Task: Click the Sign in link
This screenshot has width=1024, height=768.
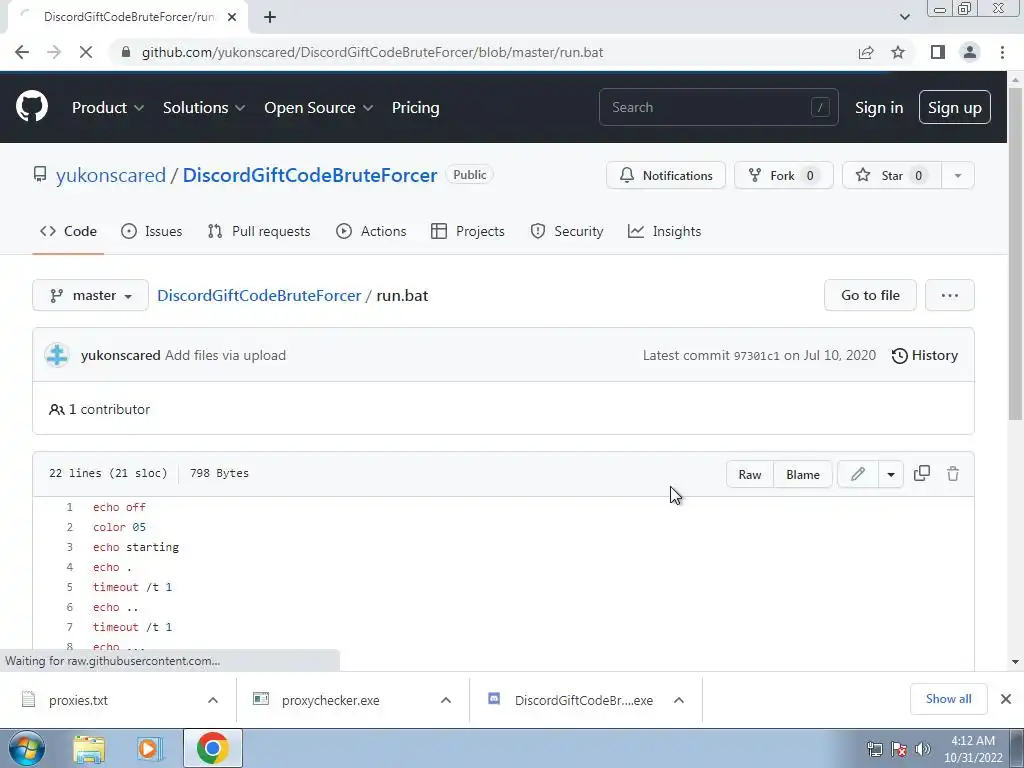Action: 879,108
